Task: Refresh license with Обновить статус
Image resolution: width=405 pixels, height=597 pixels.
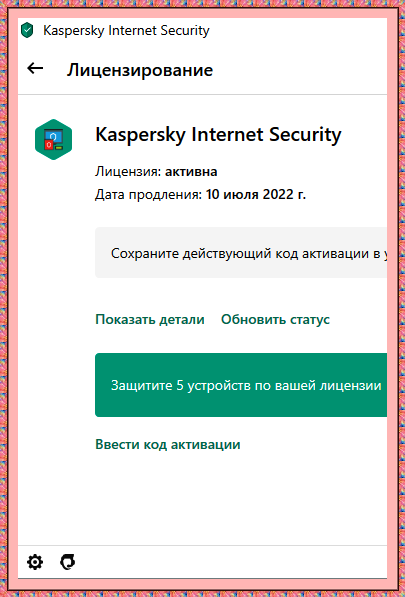Action: pos(275,319)
